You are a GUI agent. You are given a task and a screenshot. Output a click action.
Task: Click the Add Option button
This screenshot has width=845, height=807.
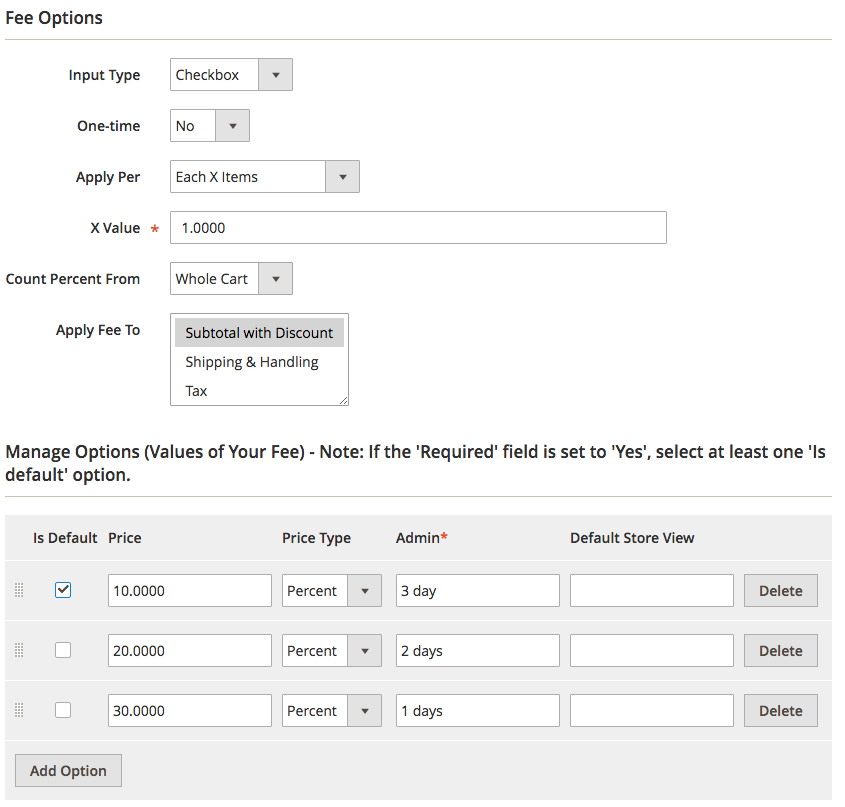coord(68,770)
